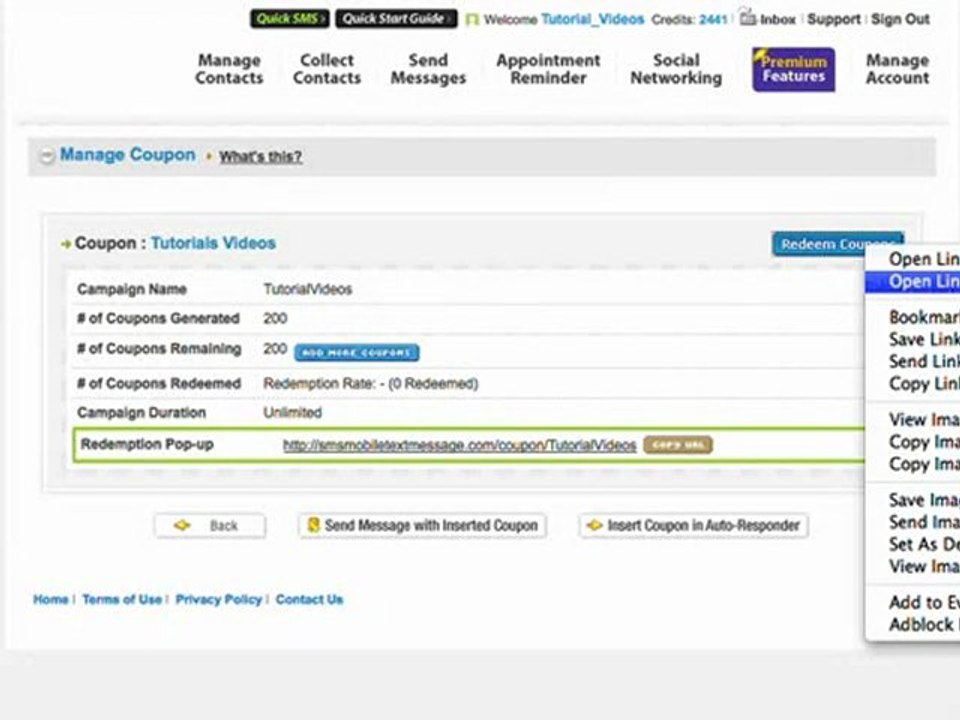960x720 pixels.
Task: Click the Redemption Rate redeemed text
Action: pyautogui.click(x=370, y=384)
